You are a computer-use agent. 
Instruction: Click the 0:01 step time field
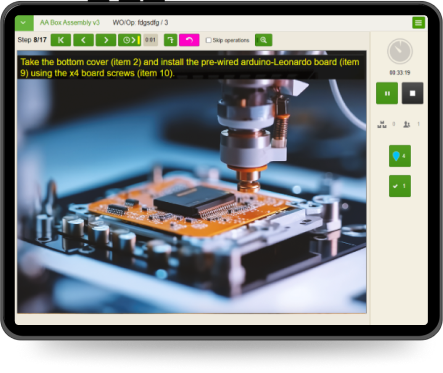coord(151,40)
